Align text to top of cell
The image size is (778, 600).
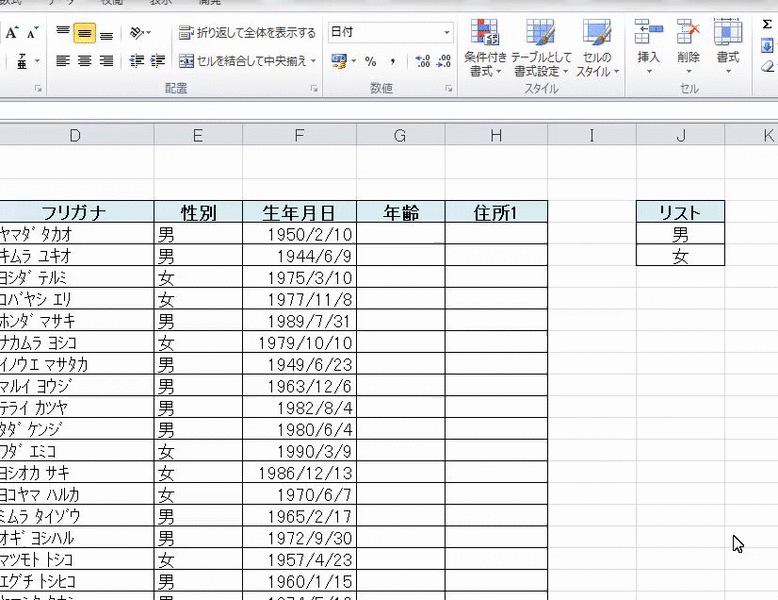click(63, 33)
